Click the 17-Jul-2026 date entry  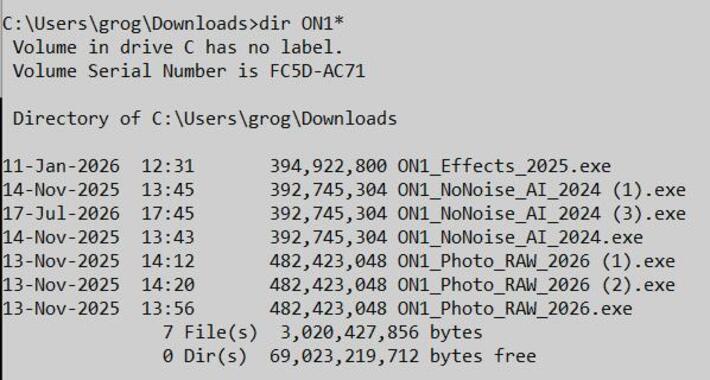coord(61,213)
